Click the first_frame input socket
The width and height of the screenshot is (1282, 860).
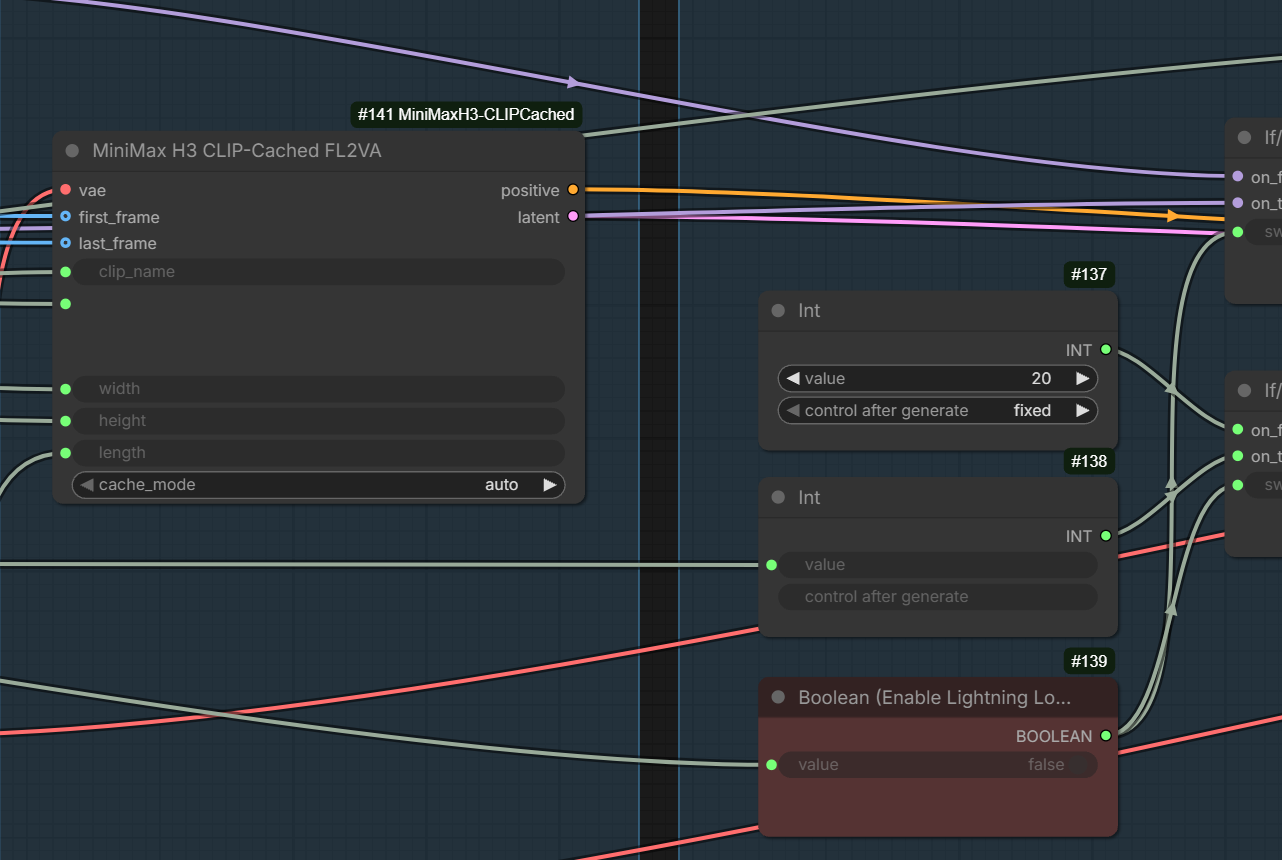[65, 217]
